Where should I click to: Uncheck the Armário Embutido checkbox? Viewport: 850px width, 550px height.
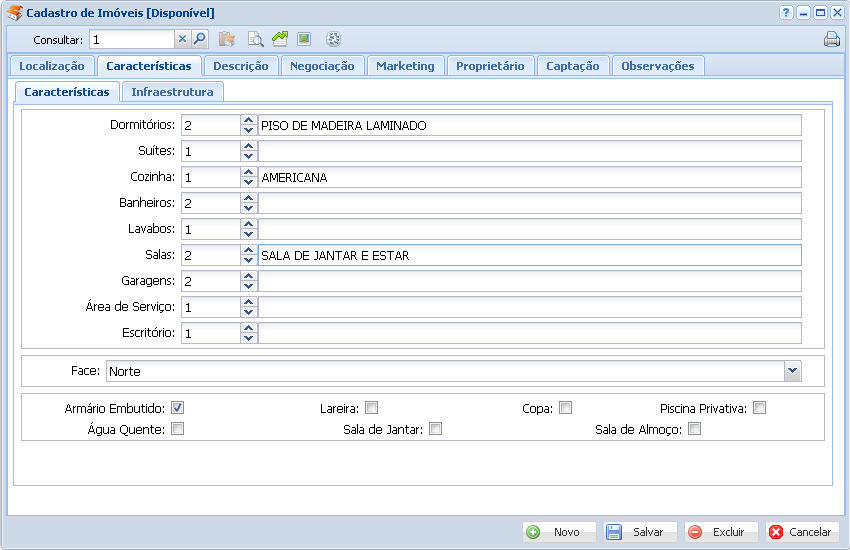[178, 408]
